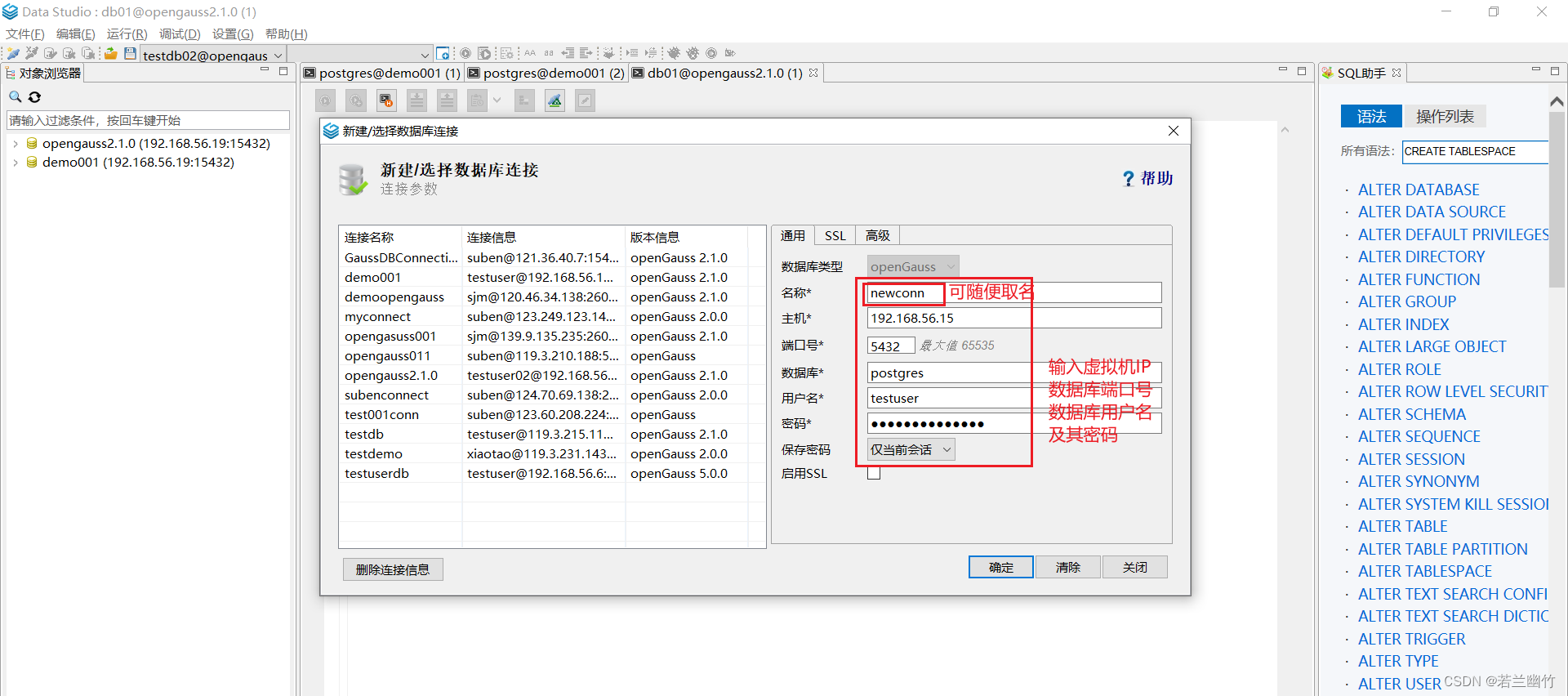Click the debug bug icon in toolbar
This screenshot has height=696, width=1568.
point(674,53)
